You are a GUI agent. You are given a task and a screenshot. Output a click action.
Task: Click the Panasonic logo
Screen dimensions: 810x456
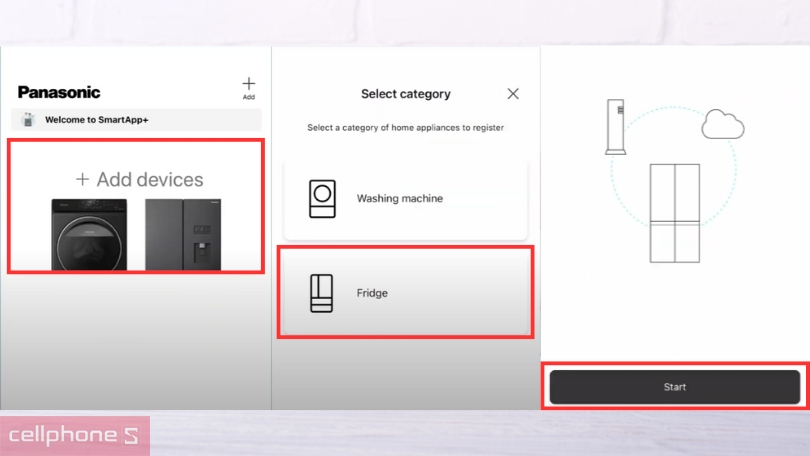59,92
